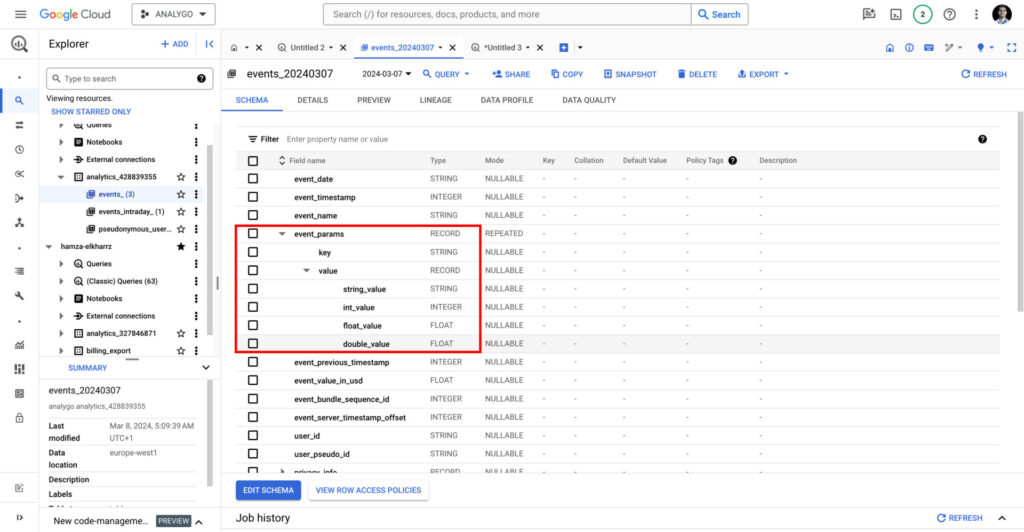
Task: Click the Edit Schema button
Action: click(268, 490)
